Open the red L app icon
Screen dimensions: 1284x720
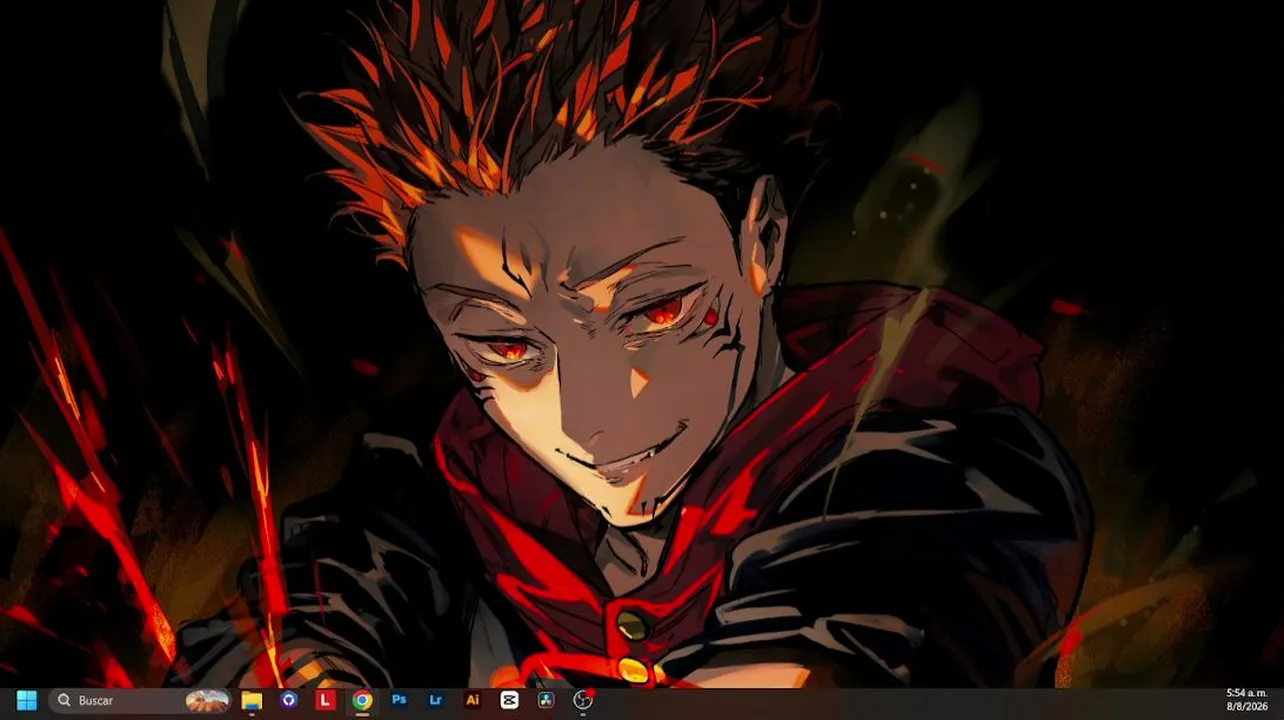pyautogui.click(x=325, y=700)
